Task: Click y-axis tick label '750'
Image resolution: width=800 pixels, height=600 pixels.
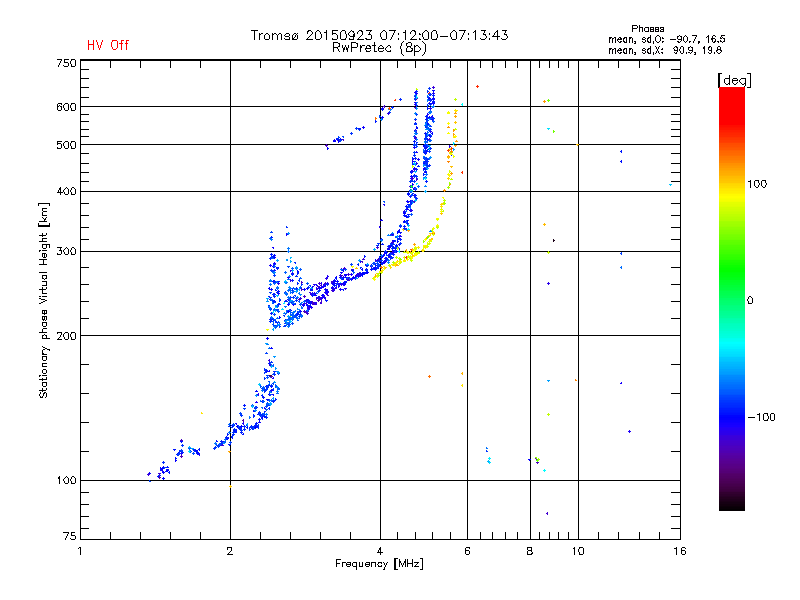Action: point(66,63)
